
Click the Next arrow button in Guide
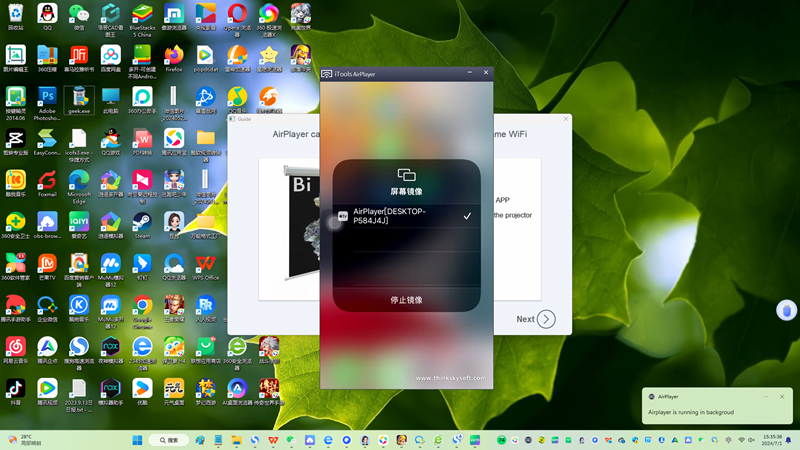(x=546, y=319)
